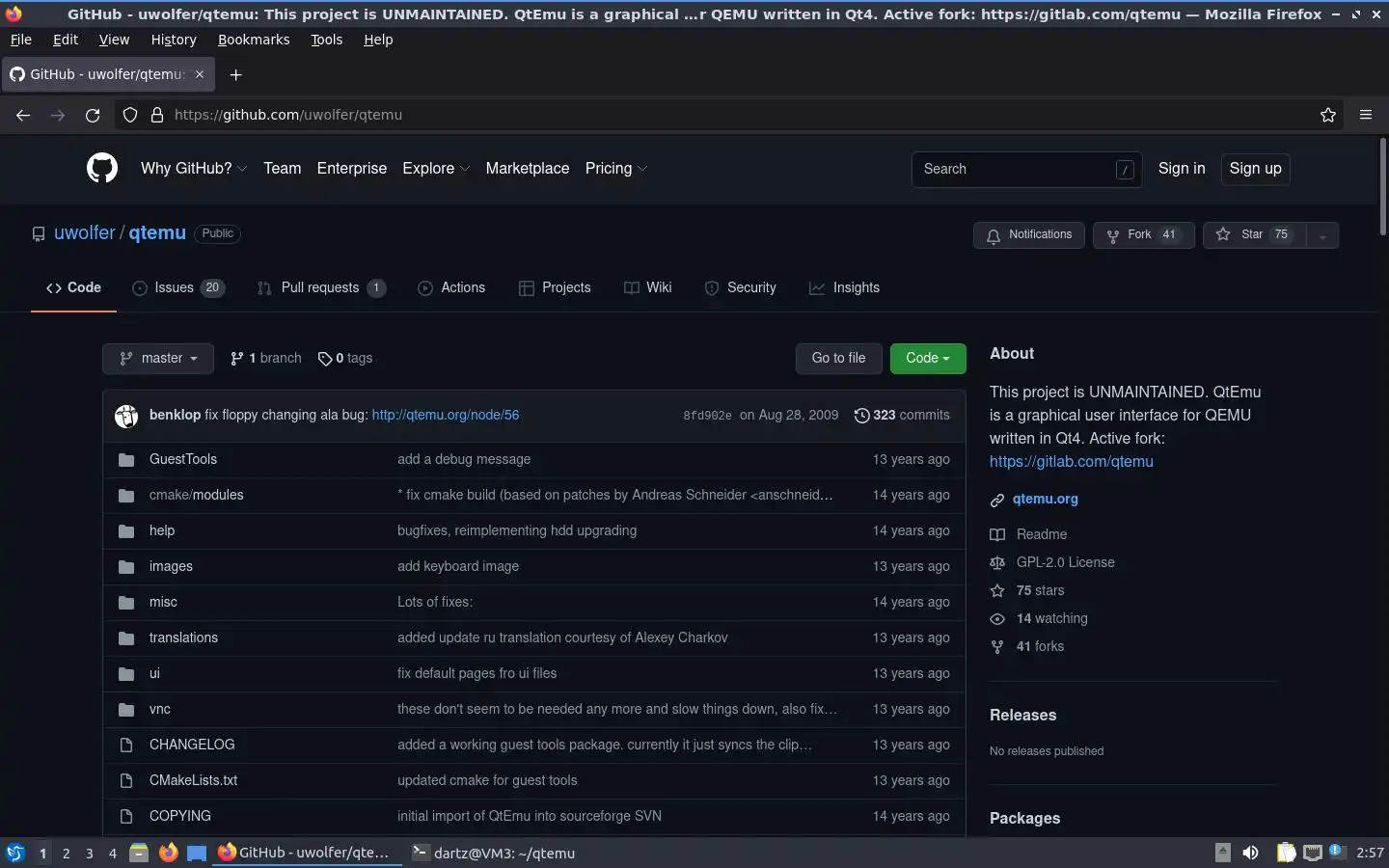Open commit hash 8fd902e
The width and height of the screenshot is (1389, 868).
click(x=707, y=416)
